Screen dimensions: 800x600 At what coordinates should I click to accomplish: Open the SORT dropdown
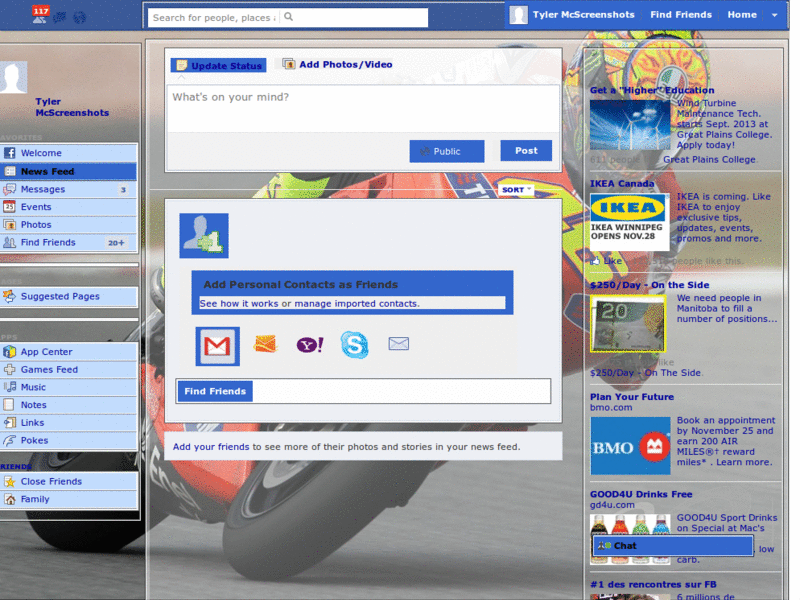pyautogui.click(x=516, y=190)
